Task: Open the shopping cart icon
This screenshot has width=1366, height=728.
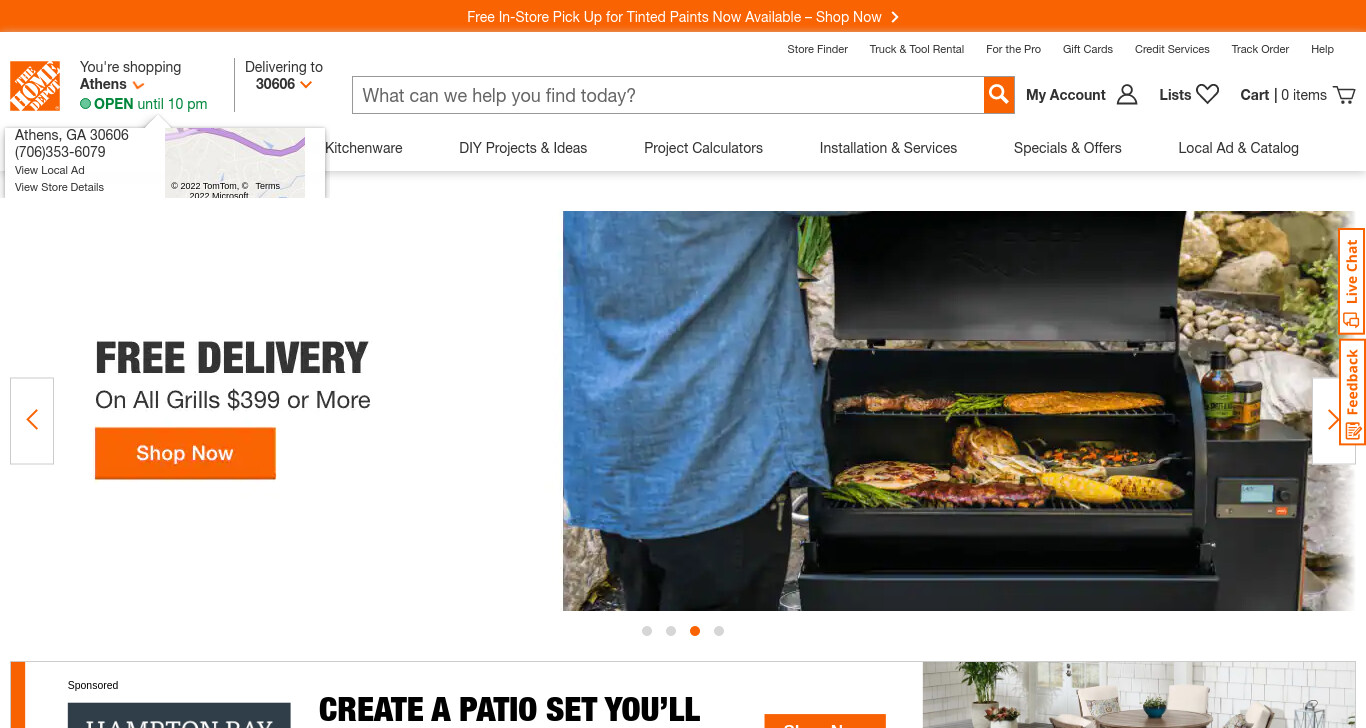Action: coord(1345,95)
